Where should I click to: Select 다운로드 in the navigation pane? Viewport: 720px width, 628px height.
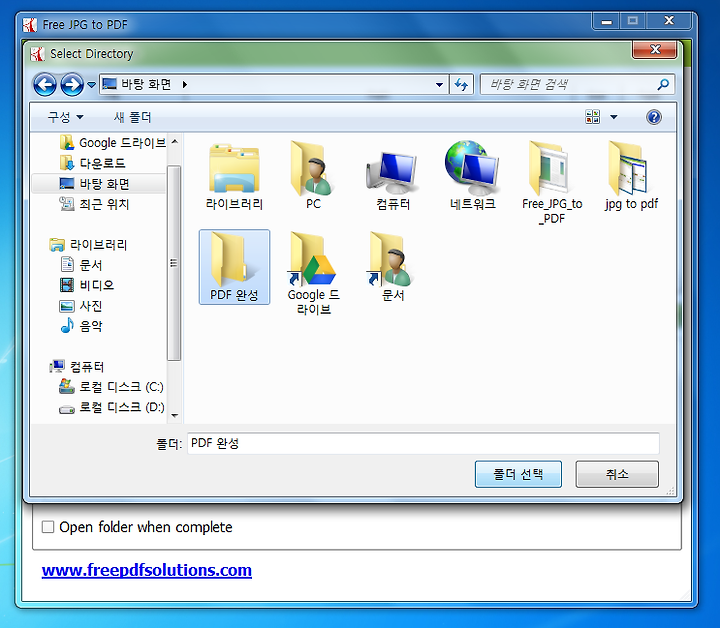[x=92, y=163]
